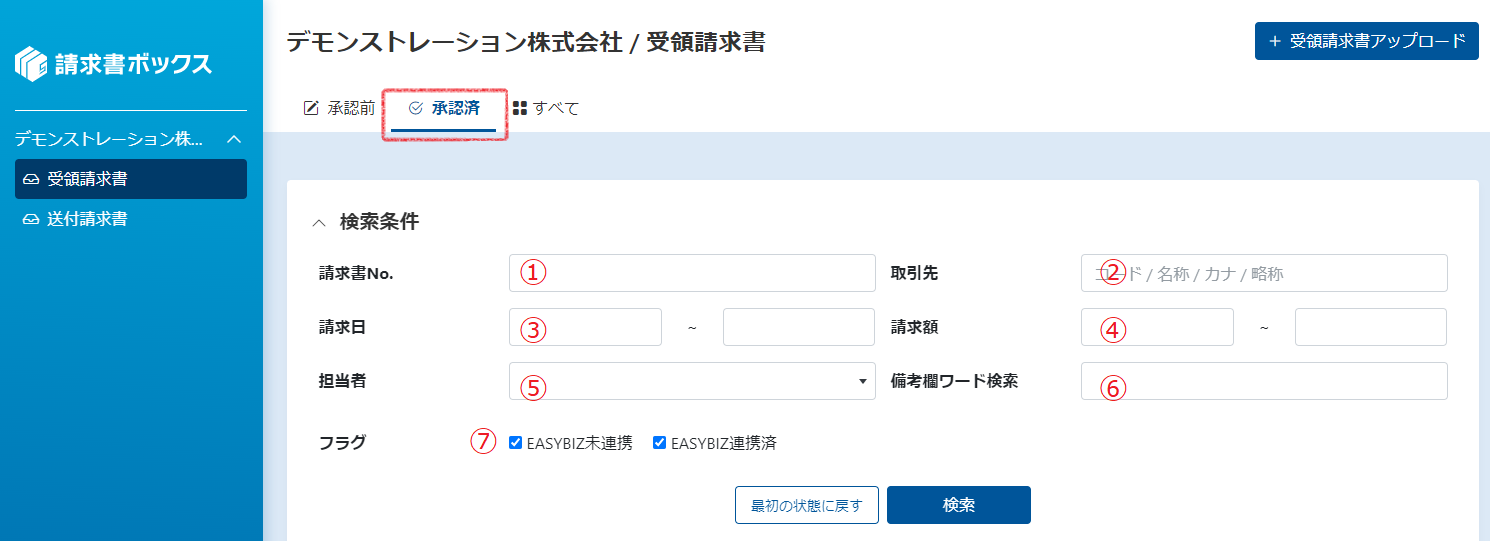Open the 担当者 dropdown list

pos(692,381)
